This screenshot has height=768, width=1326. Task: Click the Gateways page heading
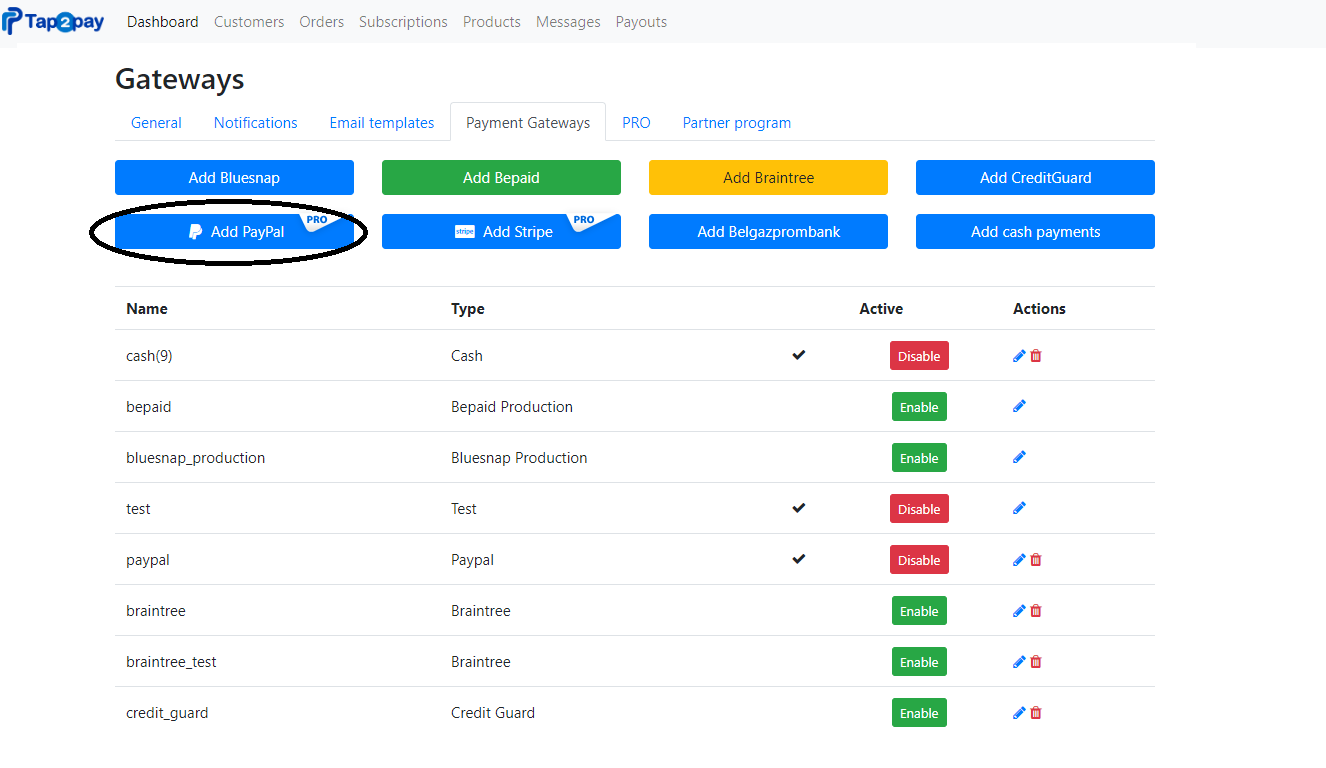[x=180, y=79]
